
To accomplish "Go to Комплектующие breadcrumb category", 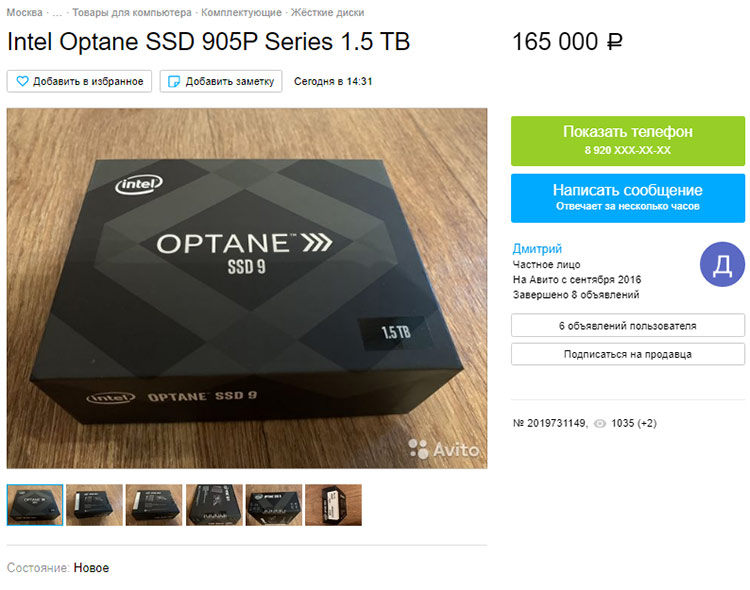I will [241, 12].
